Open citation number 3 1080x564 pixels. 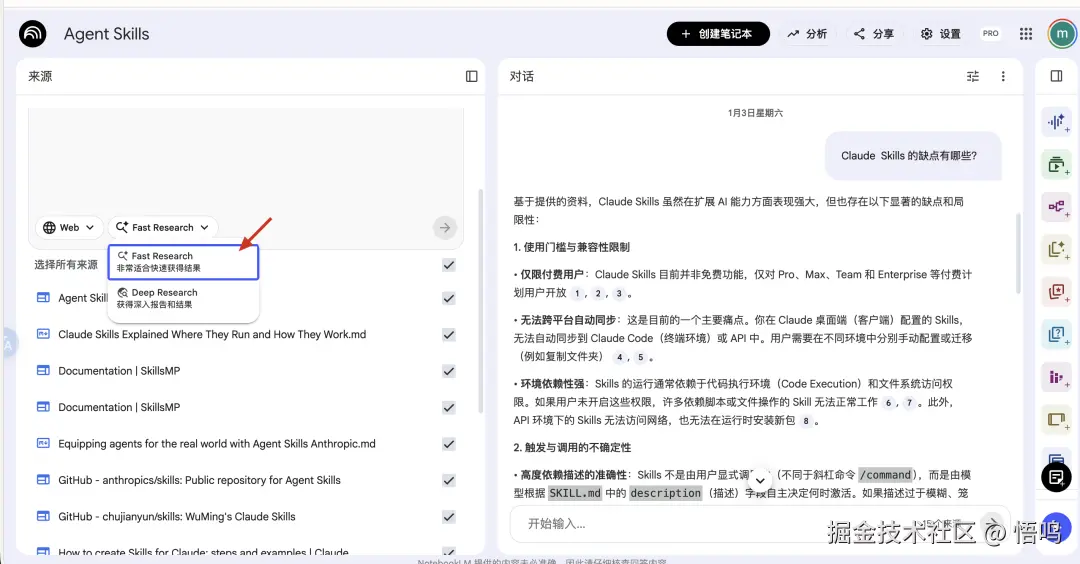(x=619, y=293)
